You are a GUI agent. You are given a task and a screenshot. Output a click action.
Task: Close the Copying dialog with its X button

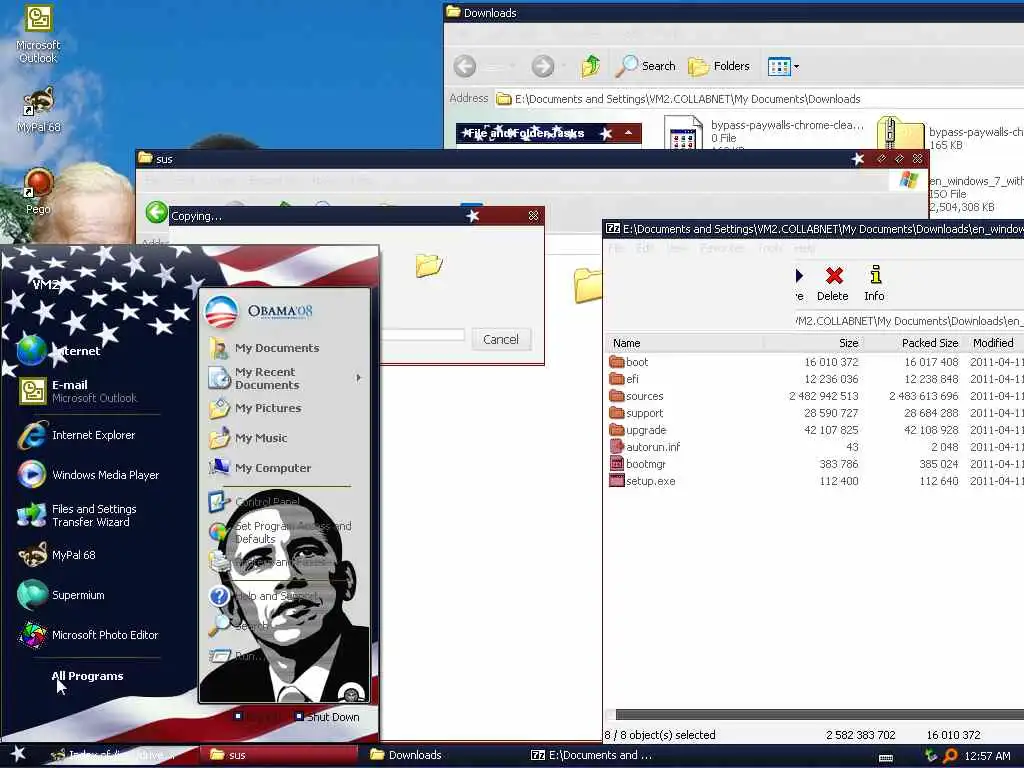533,216
